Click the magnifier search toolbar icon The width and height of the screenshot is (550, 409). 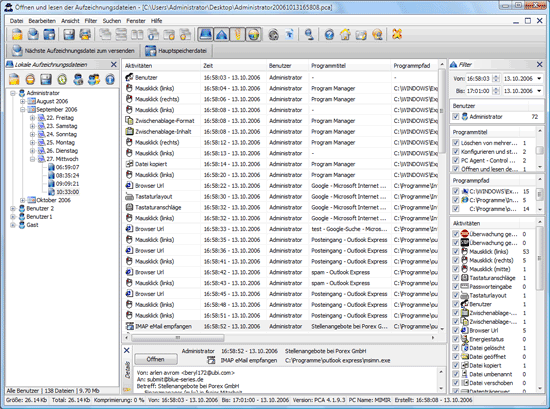coord(309,34)
